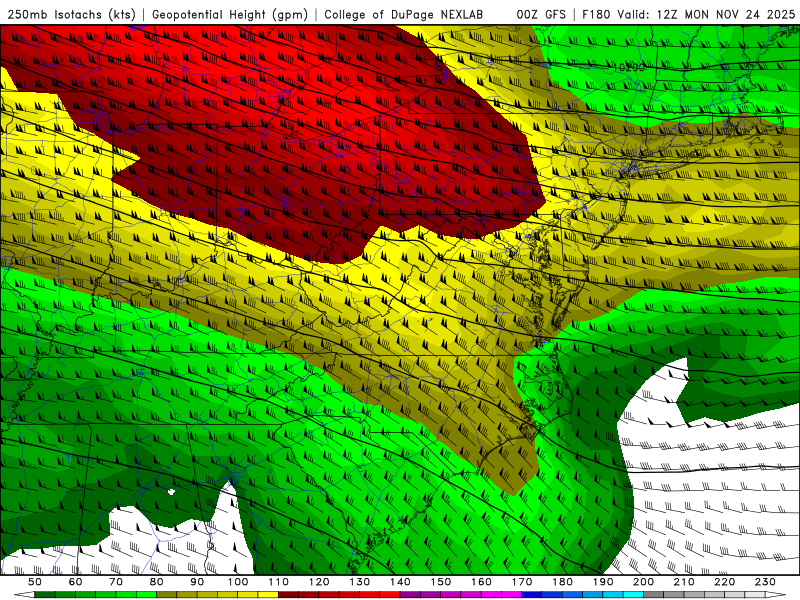
Task: Click the 140 value on color scale
Action: pyautogui.click(x=400, y=582)
